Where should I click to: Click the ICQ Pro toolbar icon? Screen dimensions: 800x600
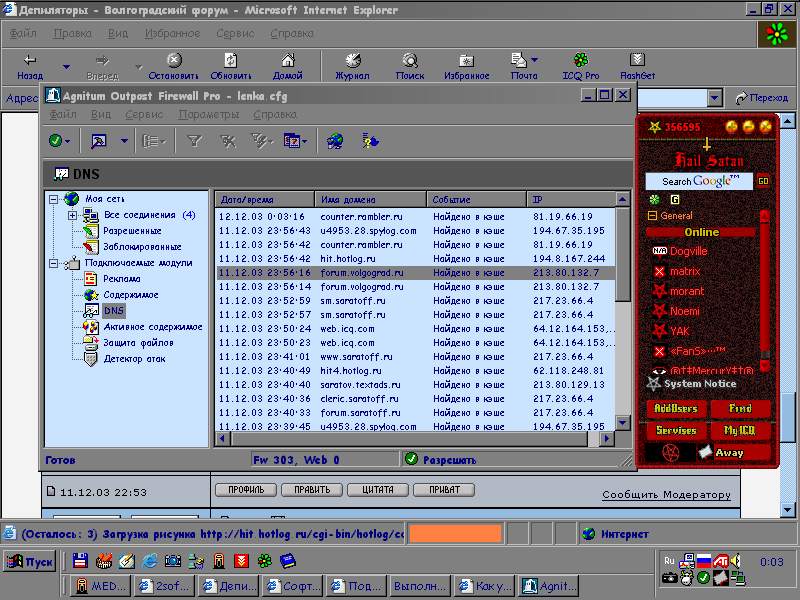pos(580,61)
